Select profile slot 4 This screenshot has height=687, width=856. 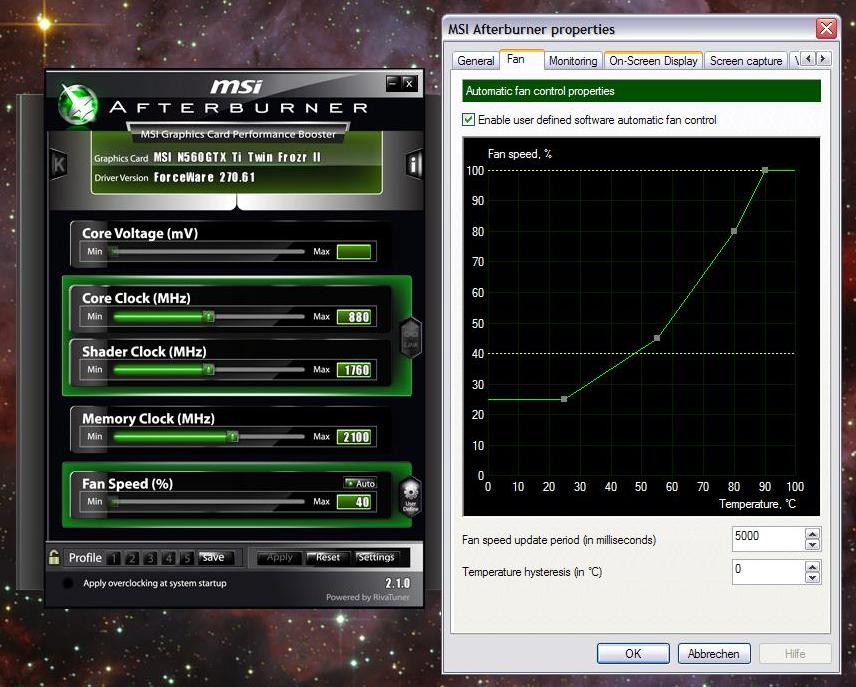[169, 558]
